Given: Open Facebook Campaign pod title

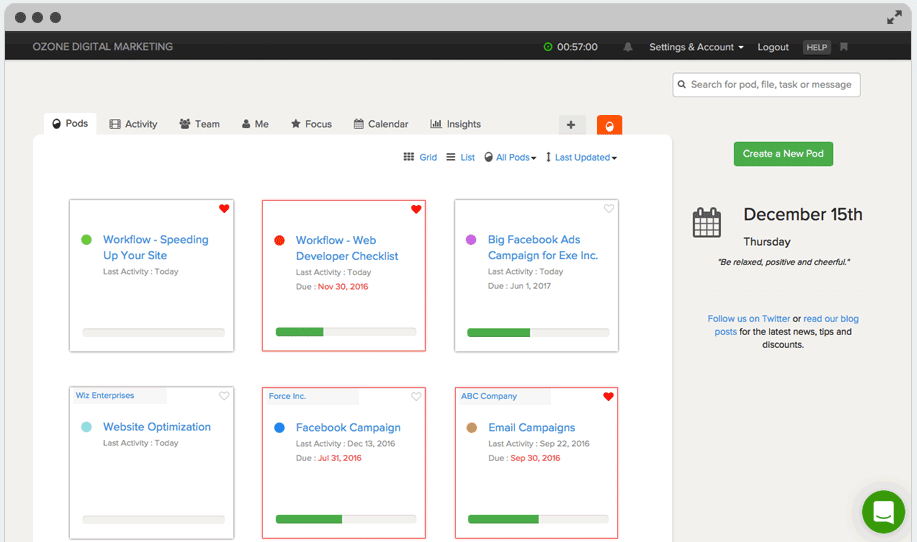Looking at the screenshot, I should pyautogui.click(x=348, y=427).
